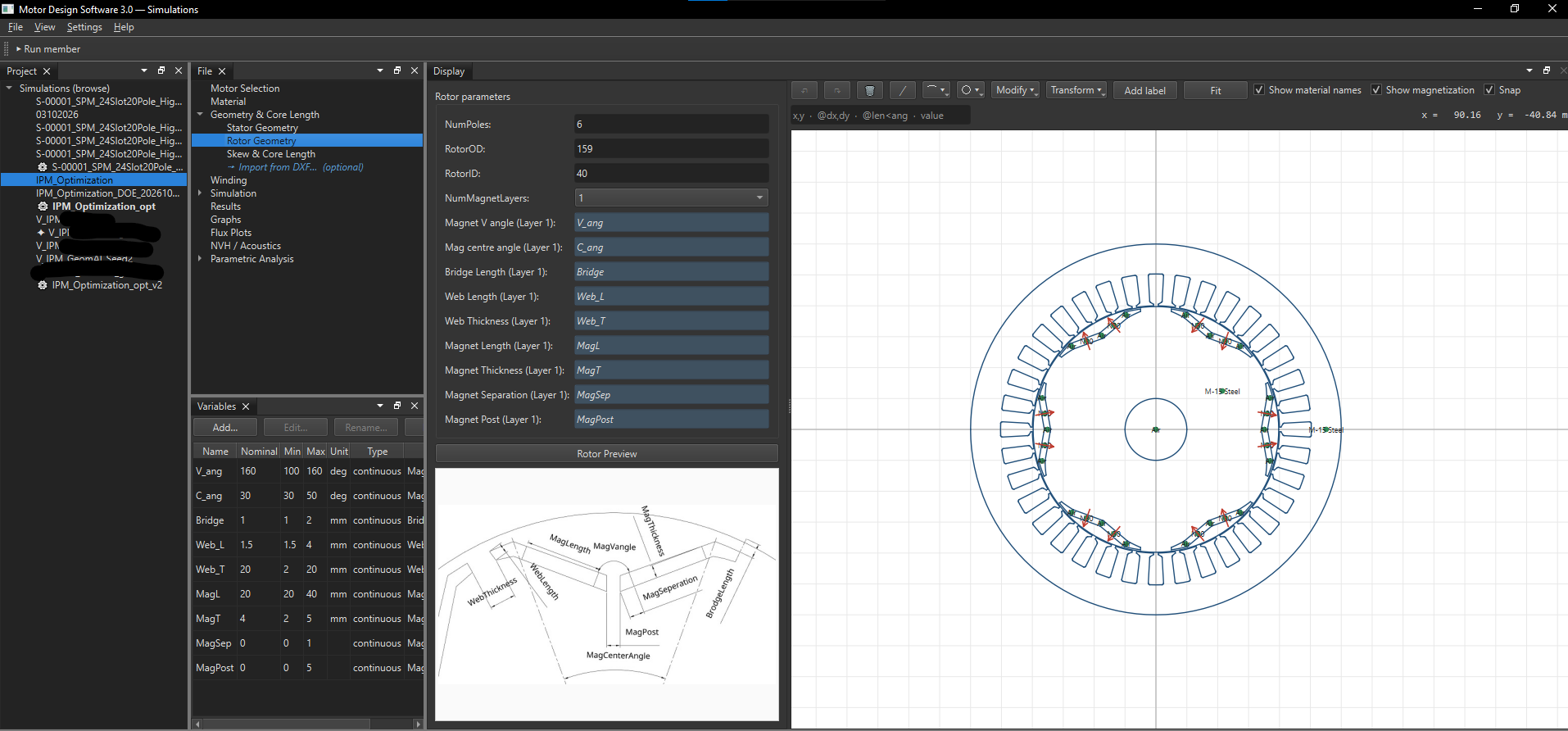Toggle Show magnetization checkbox
This screenshot has height=731, width=1568.
pos(1376,90)
